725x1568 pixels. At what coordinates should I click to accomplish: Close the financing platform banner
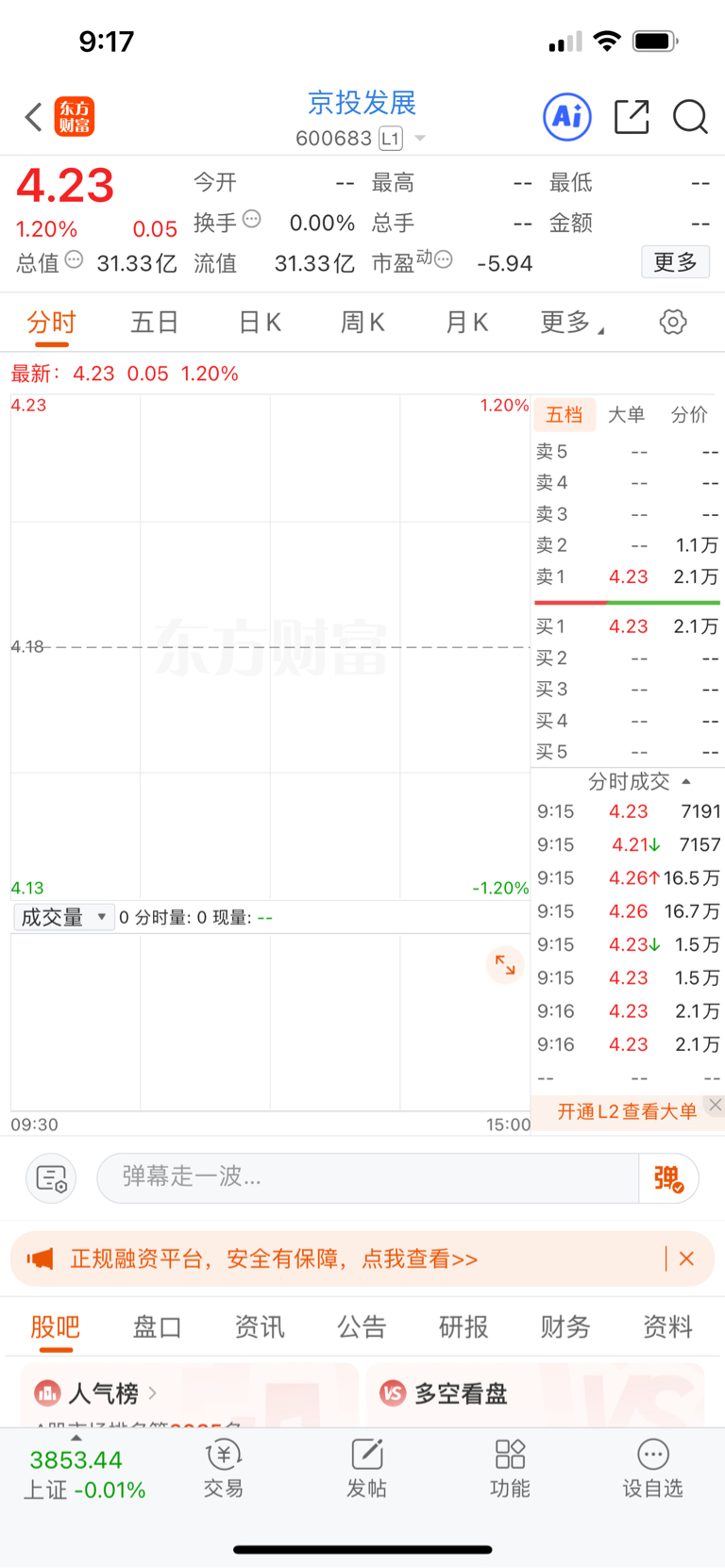[x=686, y=1259]
